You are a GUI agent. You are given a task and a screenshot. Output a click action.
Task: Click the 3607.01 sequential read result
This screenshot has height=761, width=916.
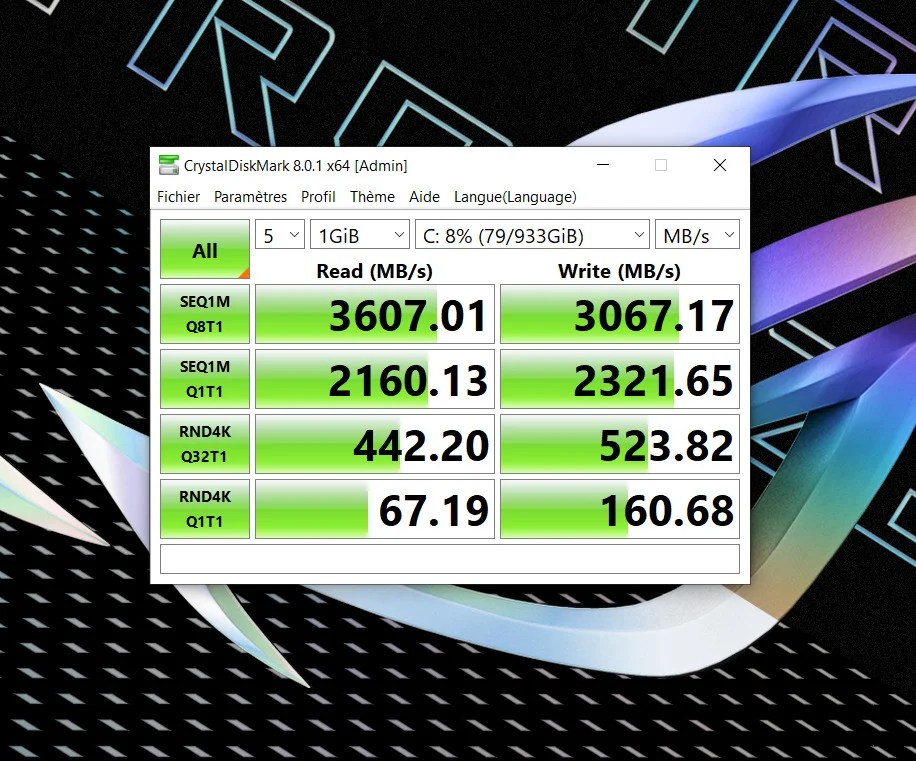pos(375,314)
